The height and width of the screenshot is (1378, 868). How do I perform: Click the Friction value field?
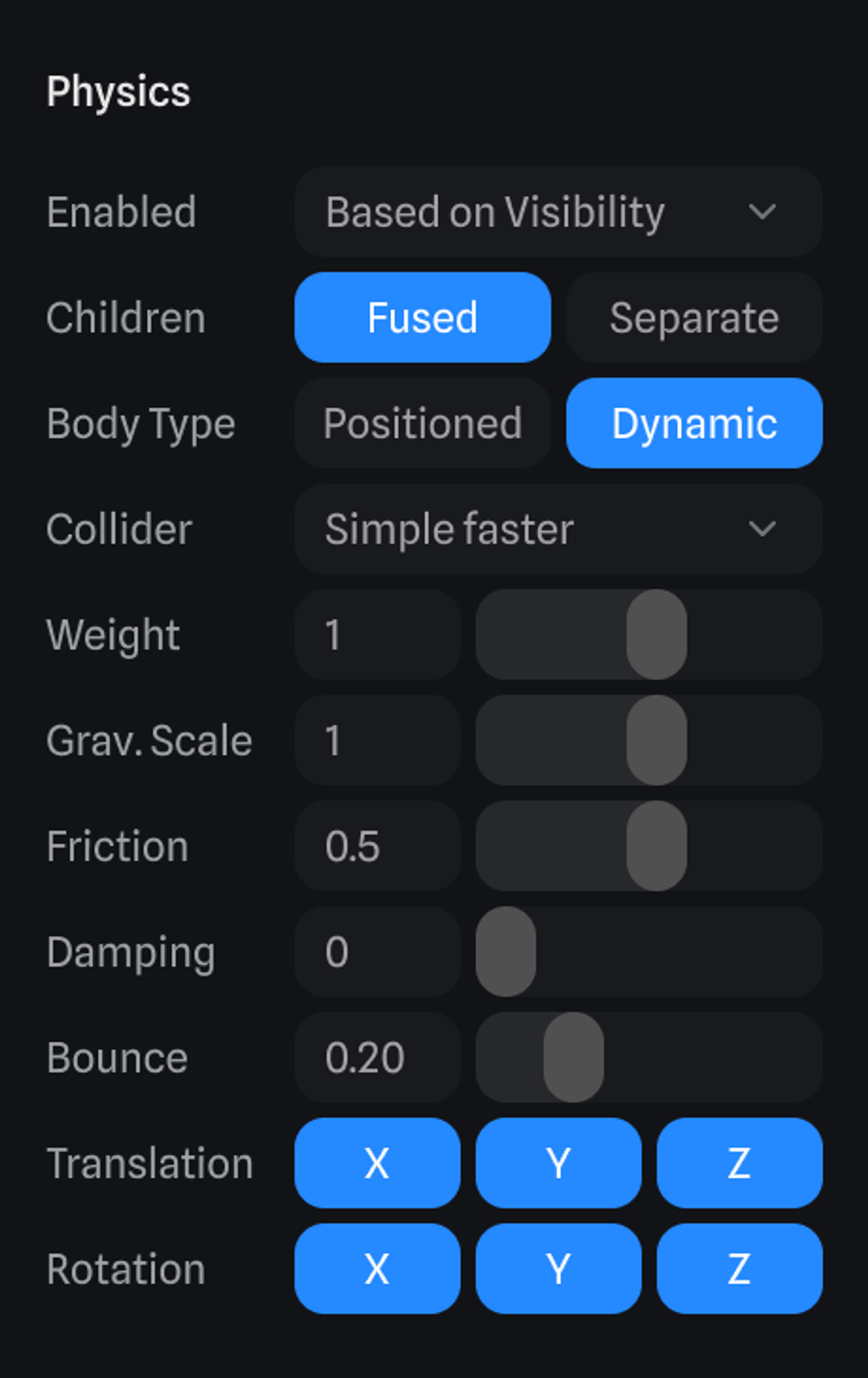point(377,846)
